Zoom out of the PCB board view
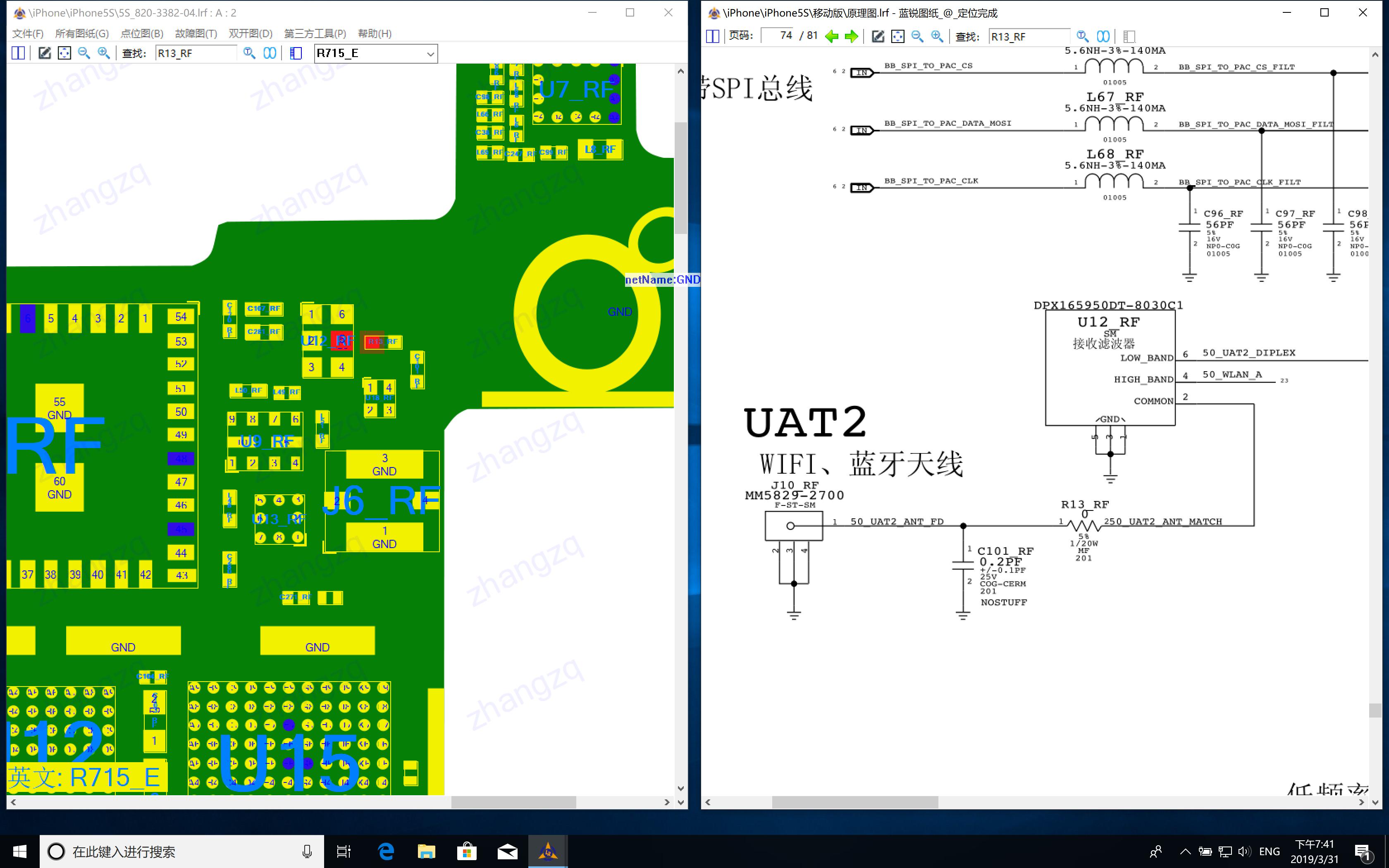Viewport: 1389px width, 868px height. click(x=84, y=53)
